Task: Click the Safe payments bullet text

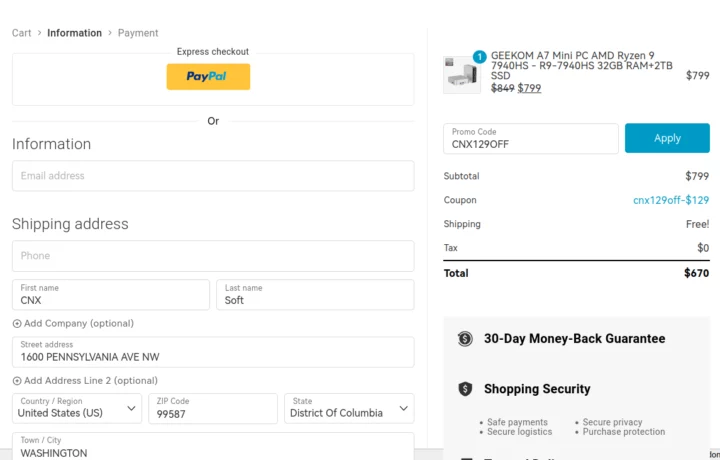Action: tap(518, 422)
